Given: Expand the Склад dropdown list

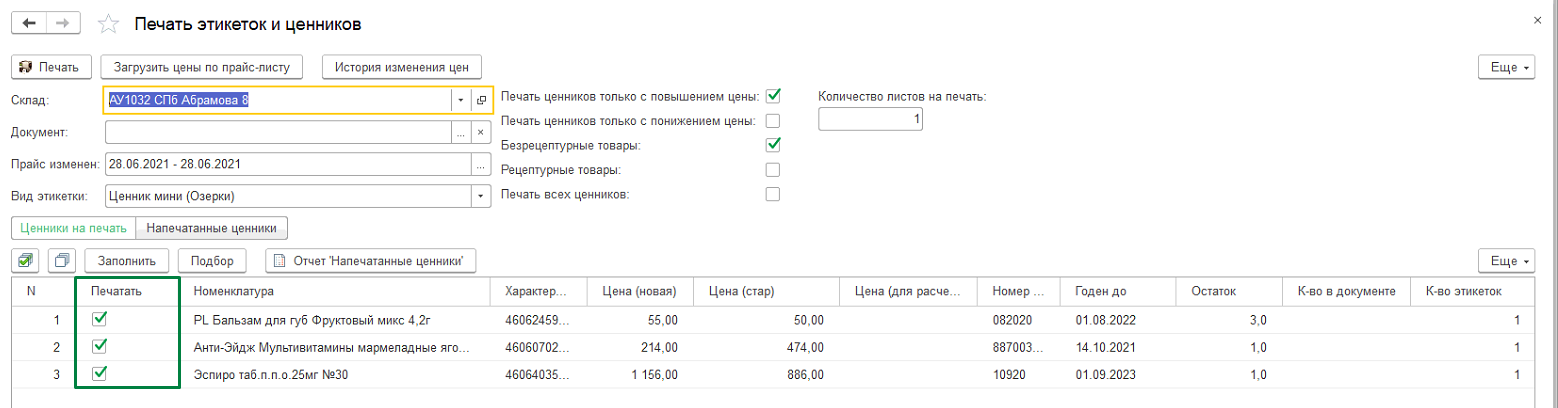Looking at the screenshot, I should [461, 100].
